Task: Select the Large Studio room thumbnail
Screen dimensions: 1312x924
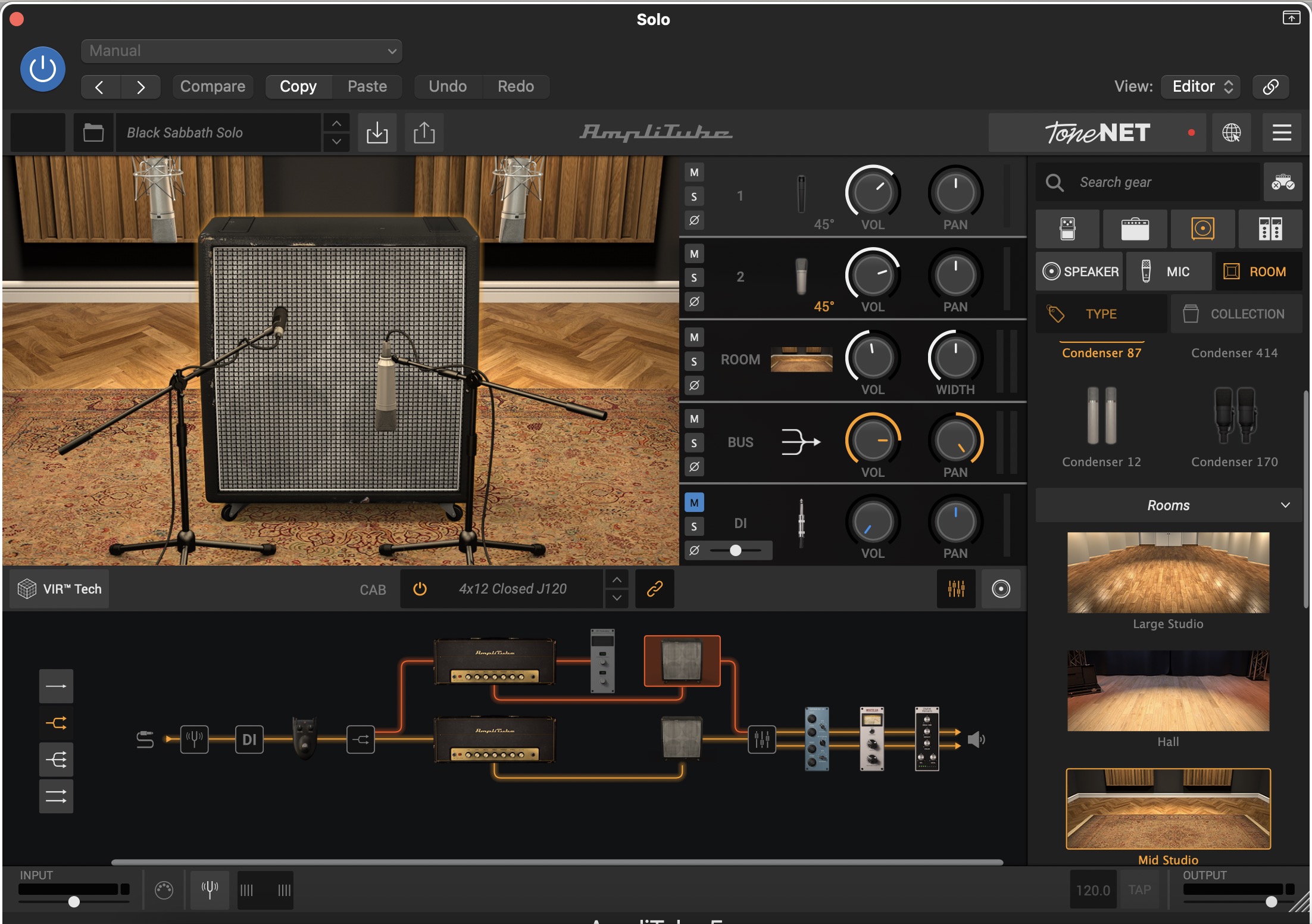Action: (1168, 573)
